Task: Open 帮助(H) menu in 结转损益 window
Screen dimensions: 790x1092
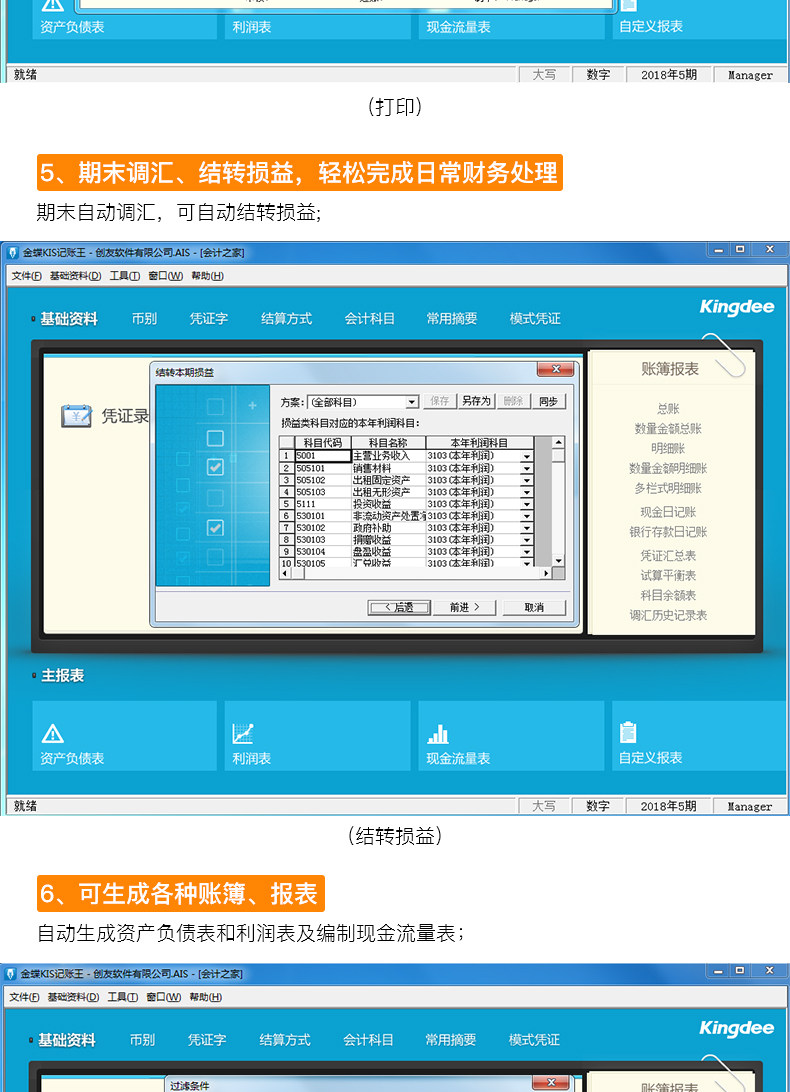Action: pyautogui.click(x=208, y=276)
